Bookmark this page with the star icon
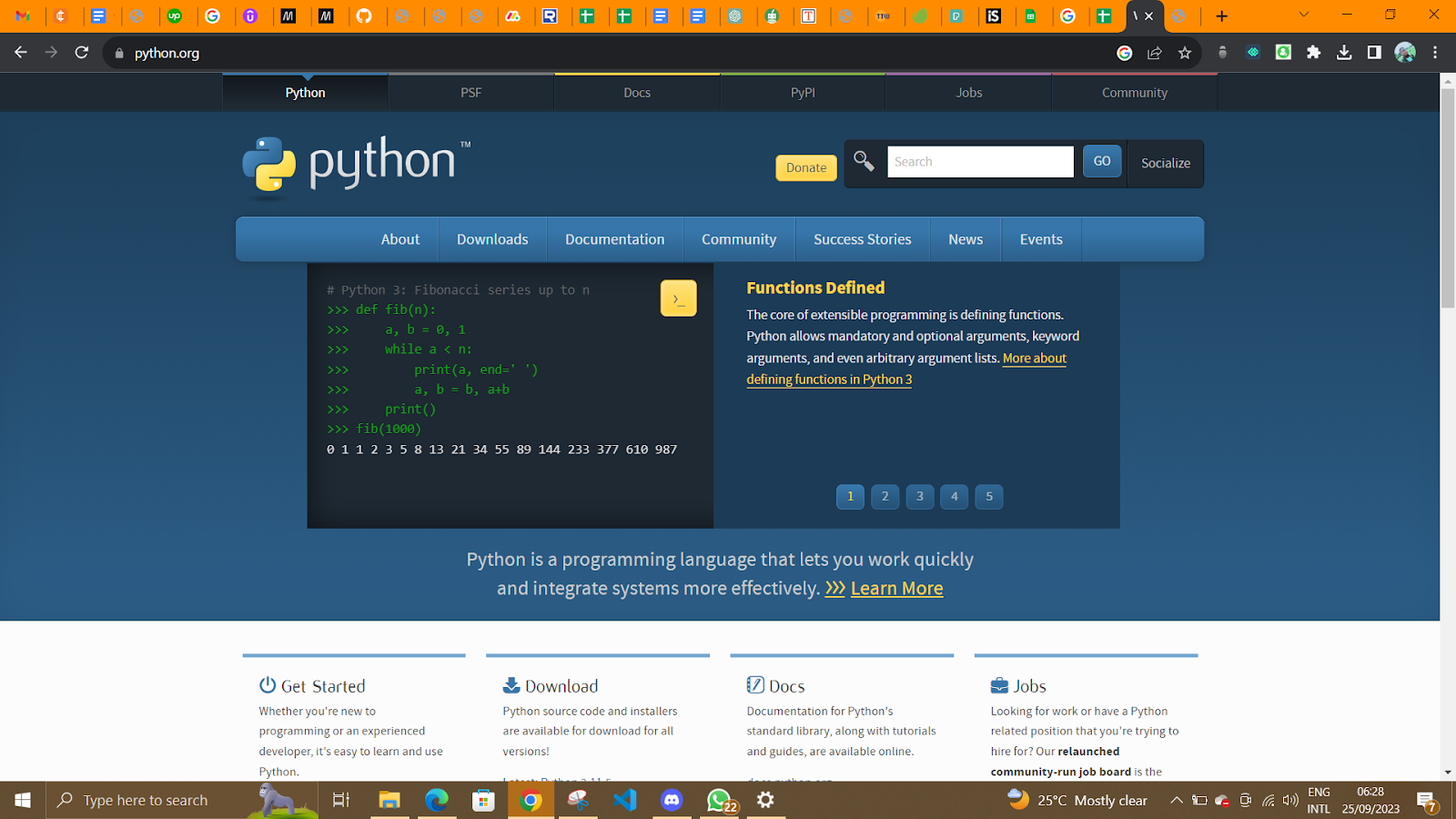 click(1185, 53)
